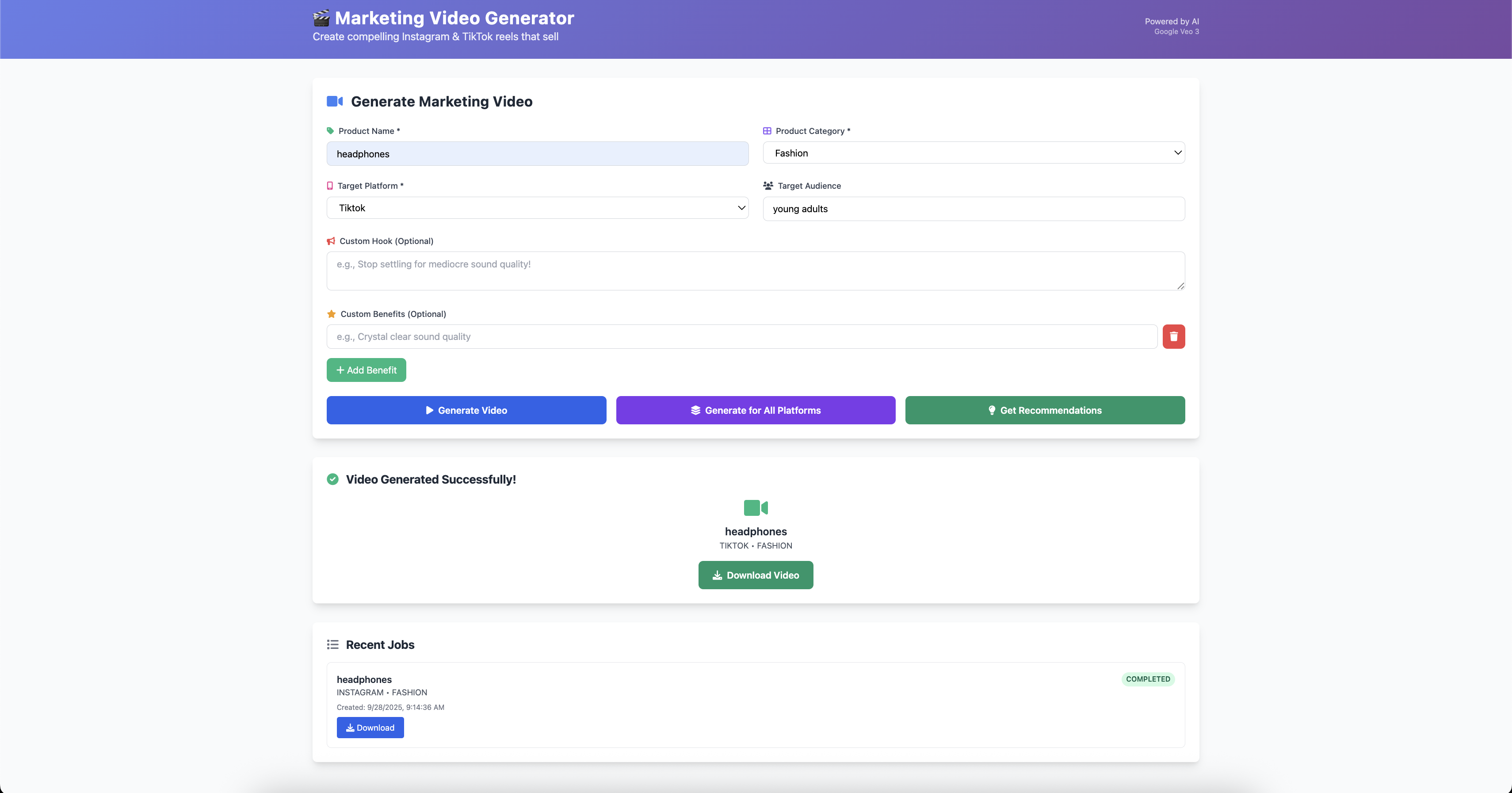Click the Get Recommendations button
The width and height of the screenshot is (1512, 793).
(x=1045, y=410)
